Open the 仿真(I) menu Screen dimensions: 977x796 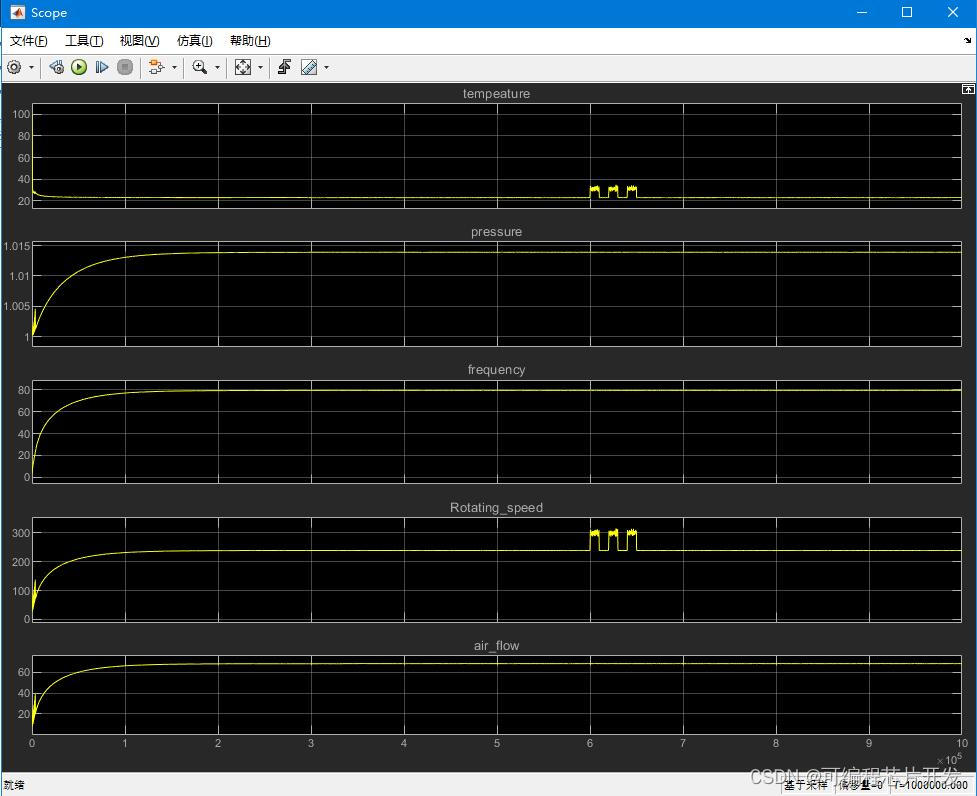pos(194,41)
